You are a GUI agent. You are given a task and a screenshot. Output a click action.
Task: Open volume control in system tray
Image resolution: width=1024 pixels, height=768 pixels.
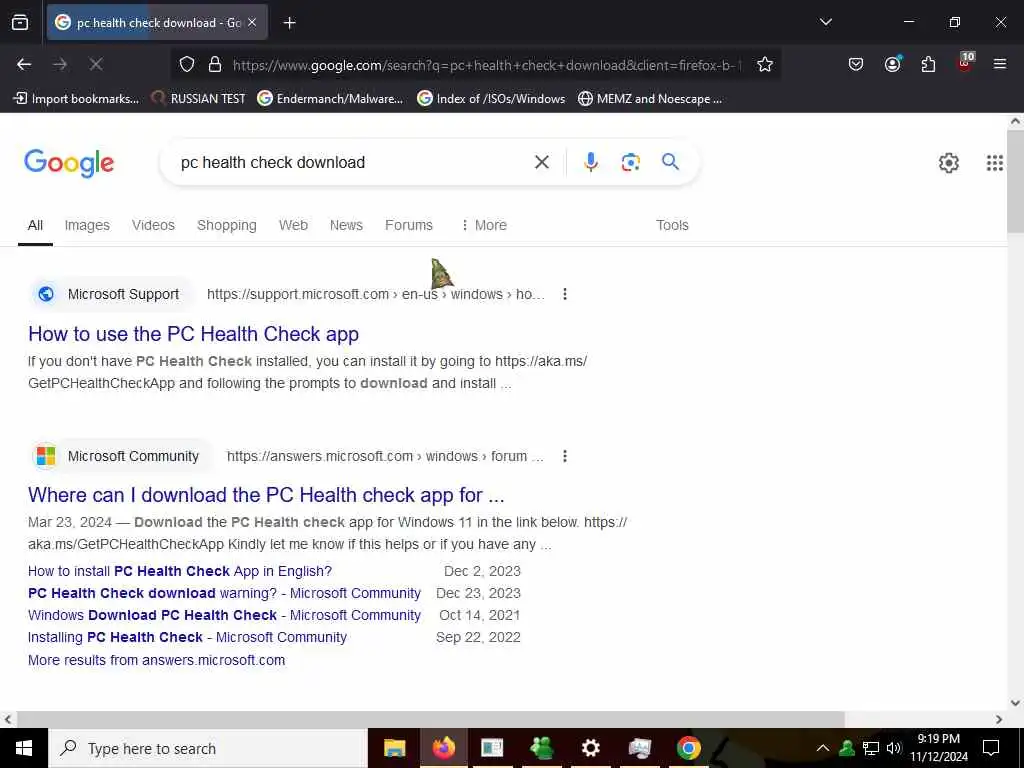894,748
